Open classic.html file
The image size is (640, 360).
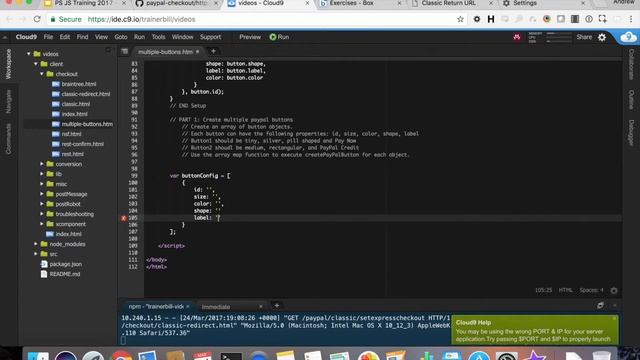[x=76, y=104]
